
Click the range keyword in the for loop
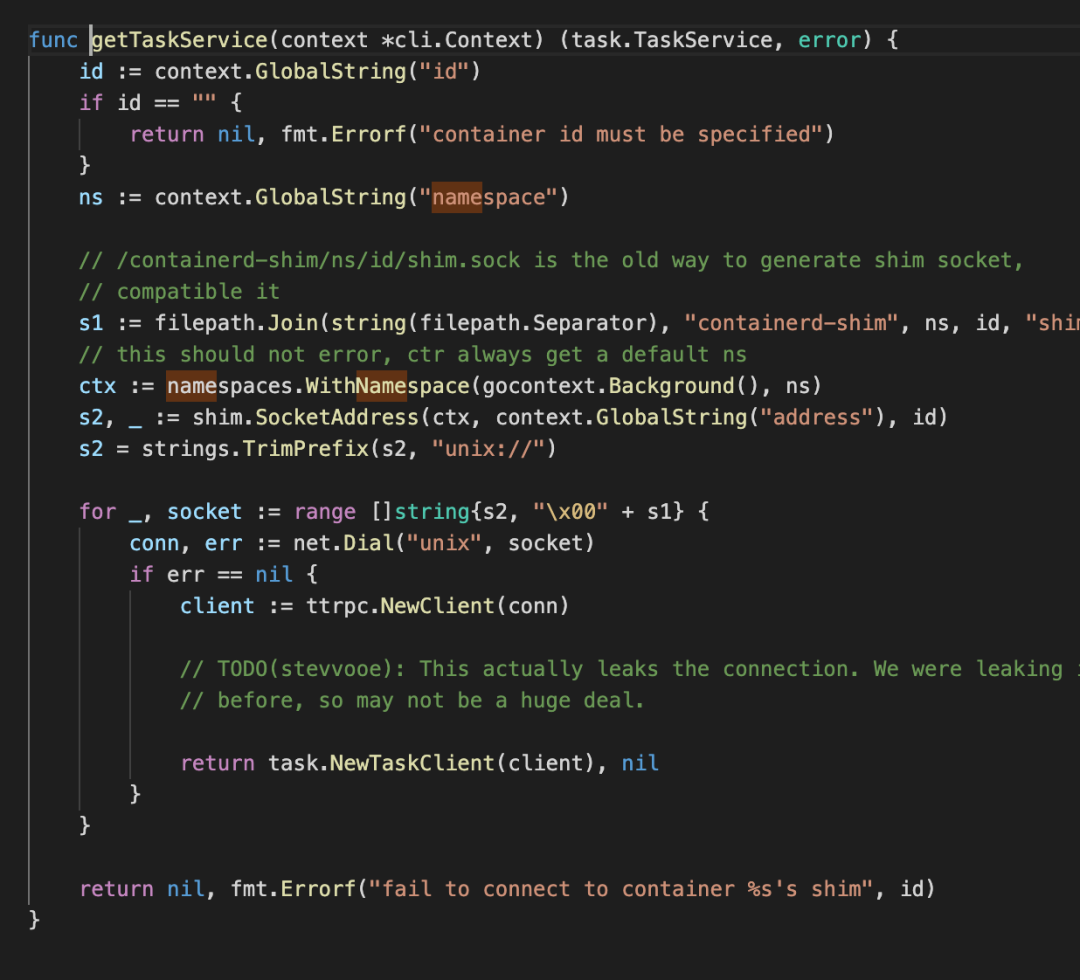(324, 512)
